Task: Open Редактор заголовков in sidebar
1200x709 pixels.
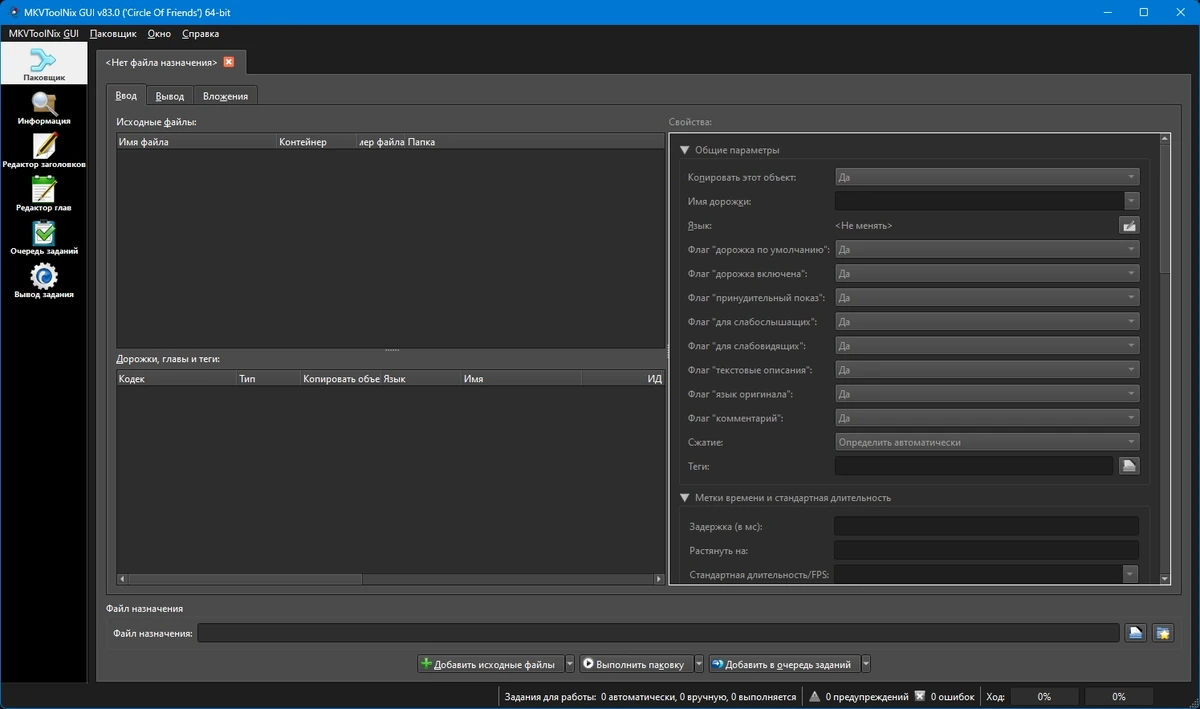Action: tap(44, 152)
